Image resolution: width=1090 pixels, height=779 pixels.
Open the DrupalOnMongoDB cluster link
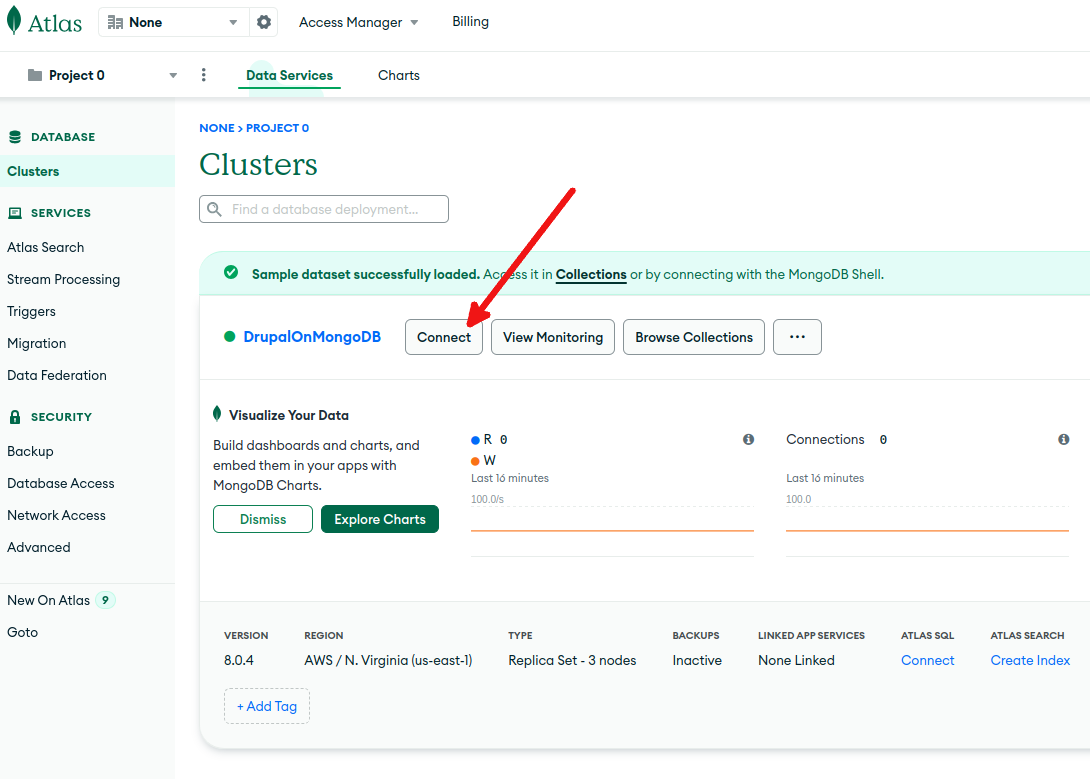(x=312, y=337)
